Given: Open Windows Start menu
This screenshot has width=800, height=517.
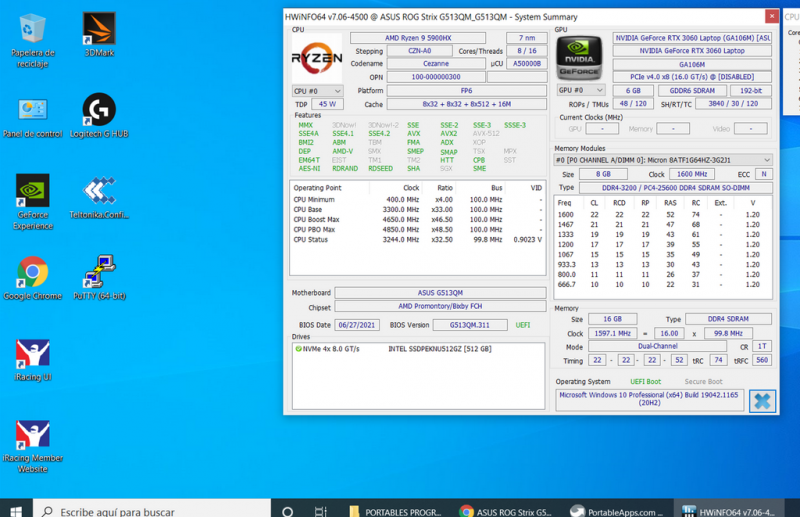Looking at the screenshot, I should point(16,510).
